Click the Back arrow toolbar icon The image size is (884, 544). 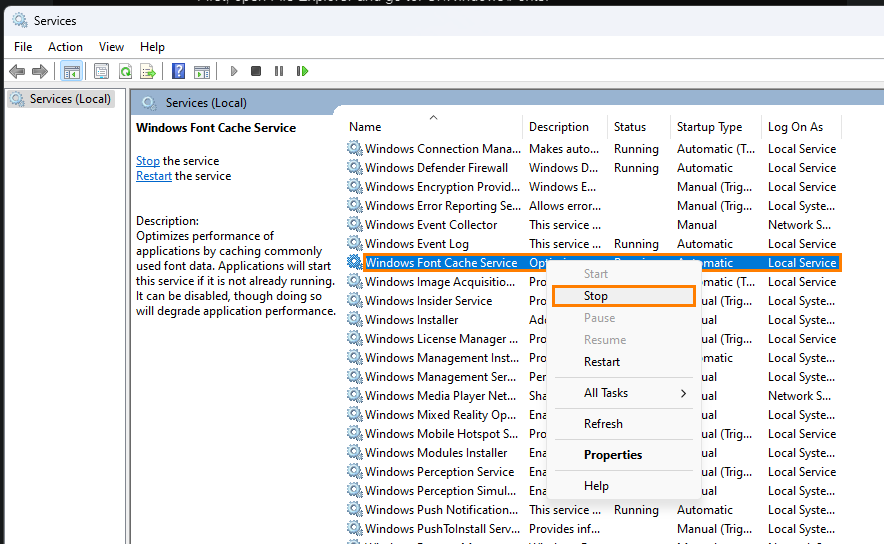17,71
